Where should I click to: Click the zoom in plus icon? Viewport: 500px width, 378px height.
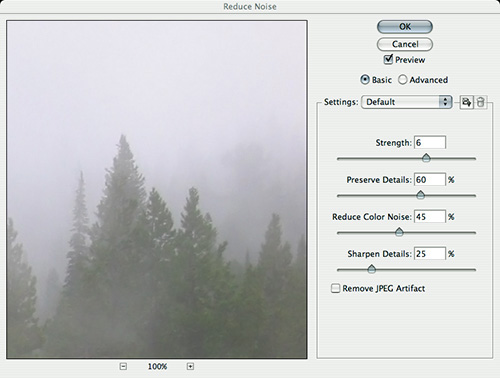[190, 366]
